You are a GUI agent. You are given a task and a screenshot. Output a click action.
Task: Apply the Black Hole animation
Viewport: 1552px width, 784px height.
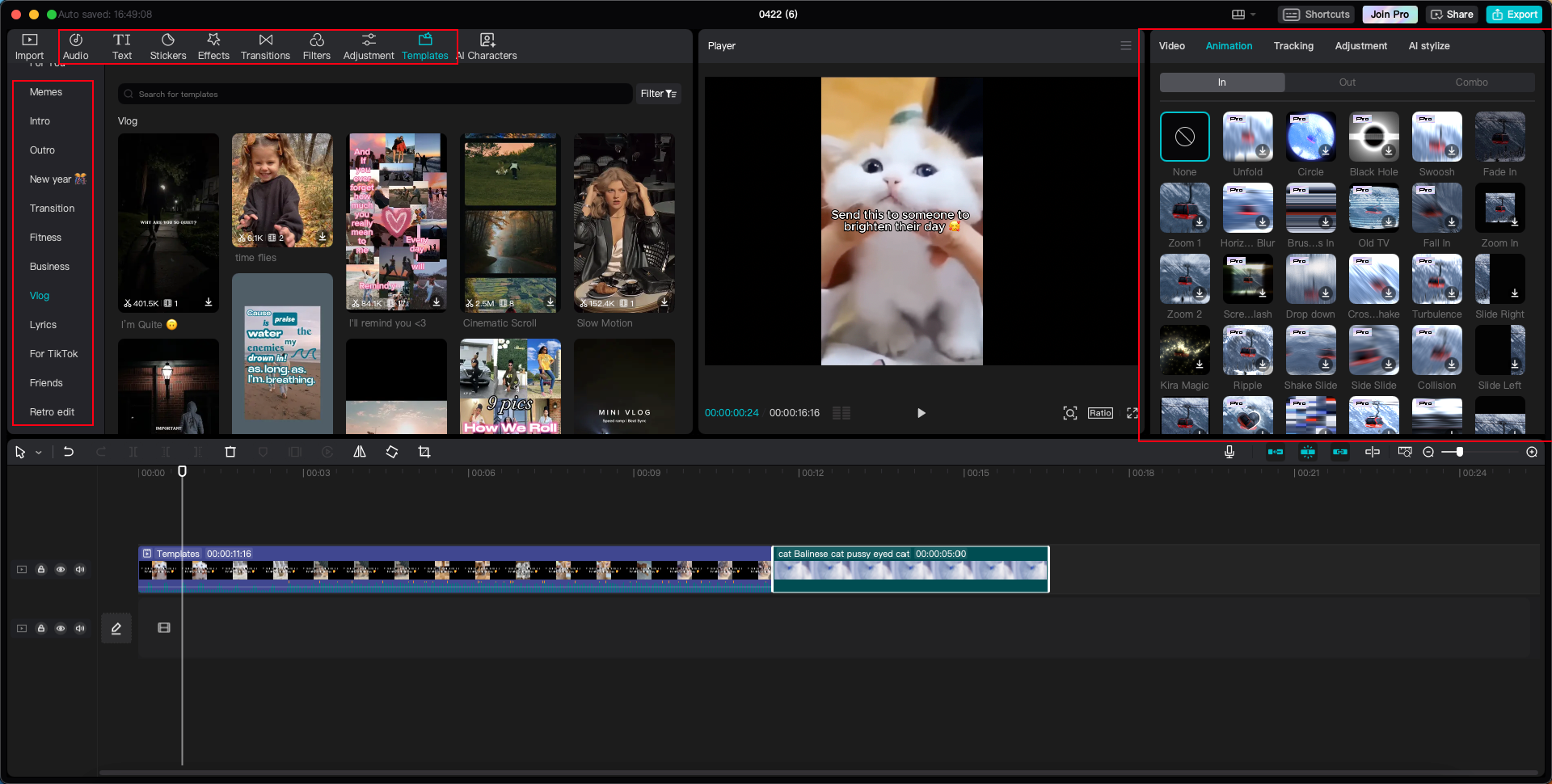coord(1373,137)
